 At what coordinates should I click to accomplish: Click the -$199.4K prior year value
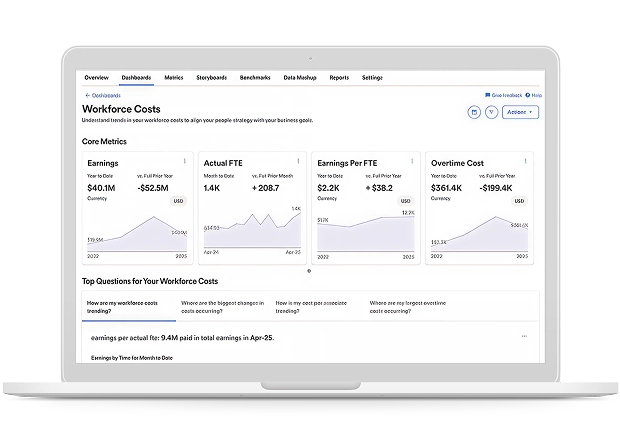[496, 188]
